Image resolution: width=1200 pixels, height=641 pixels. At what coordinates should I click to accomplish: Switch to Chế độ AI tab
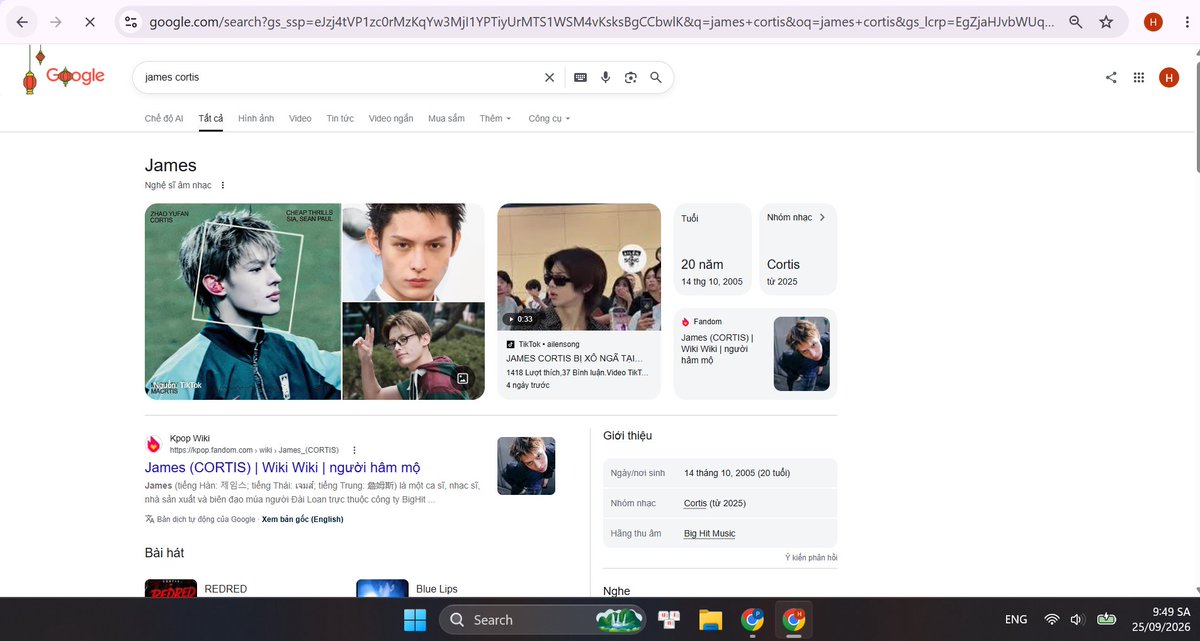coord(164,118)
